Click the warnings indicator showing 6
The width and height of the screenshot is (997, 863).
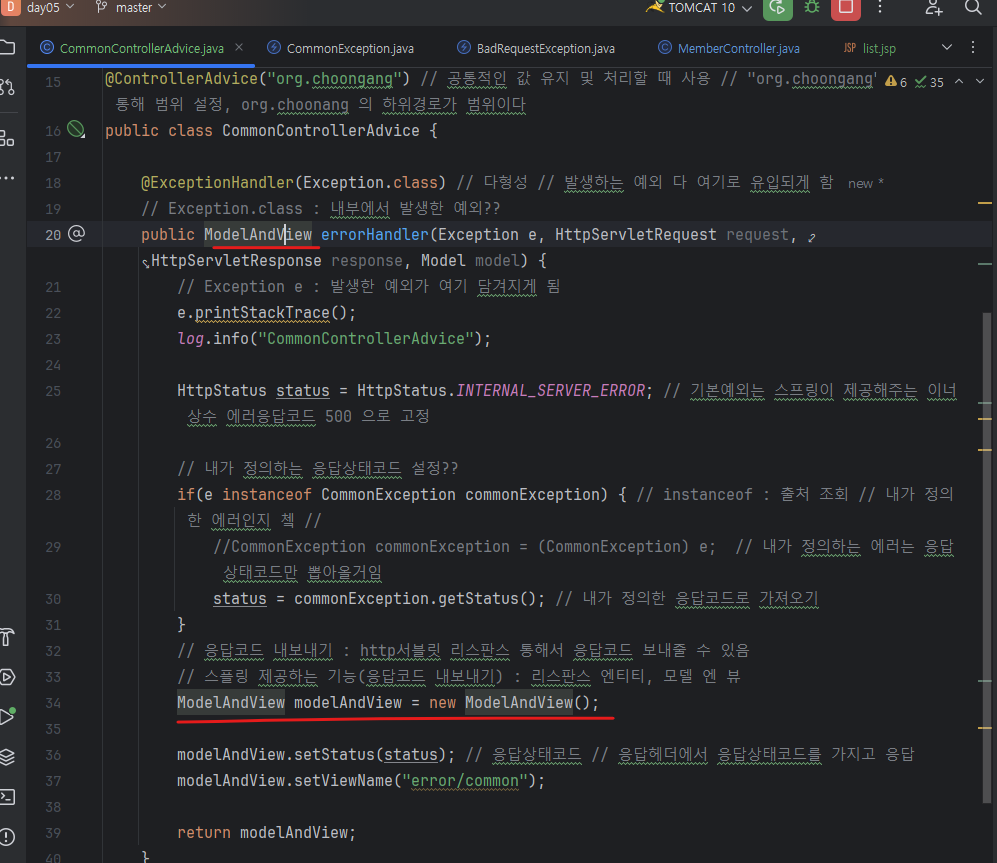click(896, 82)
